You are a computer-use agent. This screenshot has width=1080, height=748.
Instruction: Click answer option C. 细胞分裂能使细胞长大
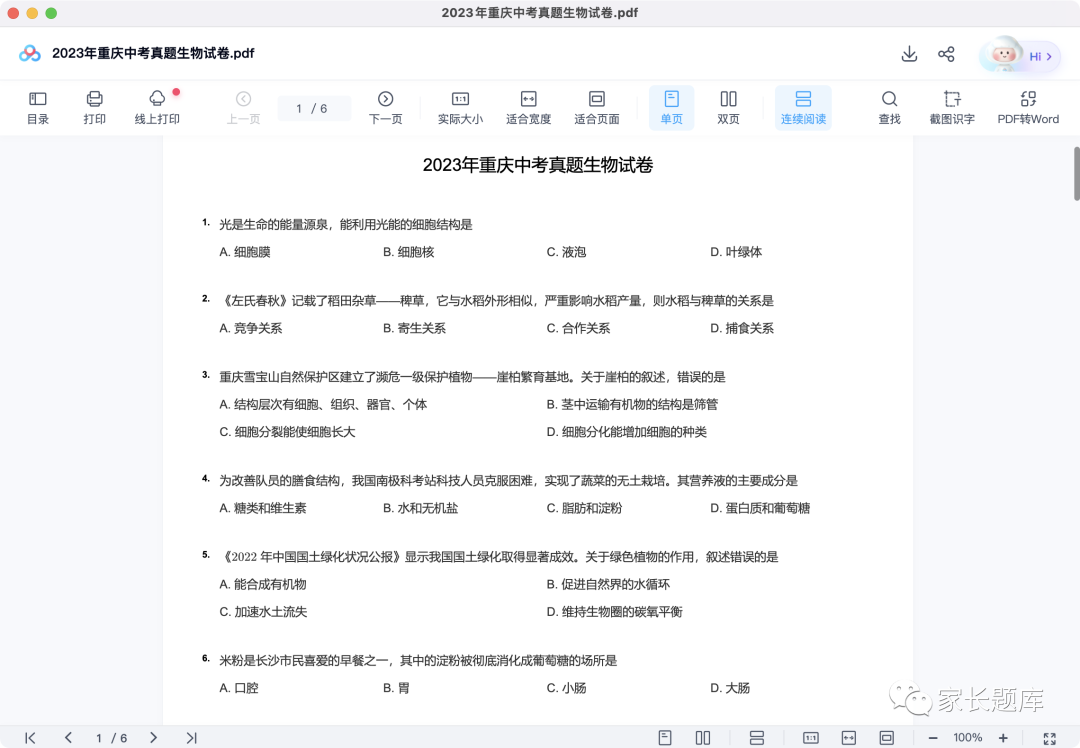pyautogui.click(x=287, y=432)
